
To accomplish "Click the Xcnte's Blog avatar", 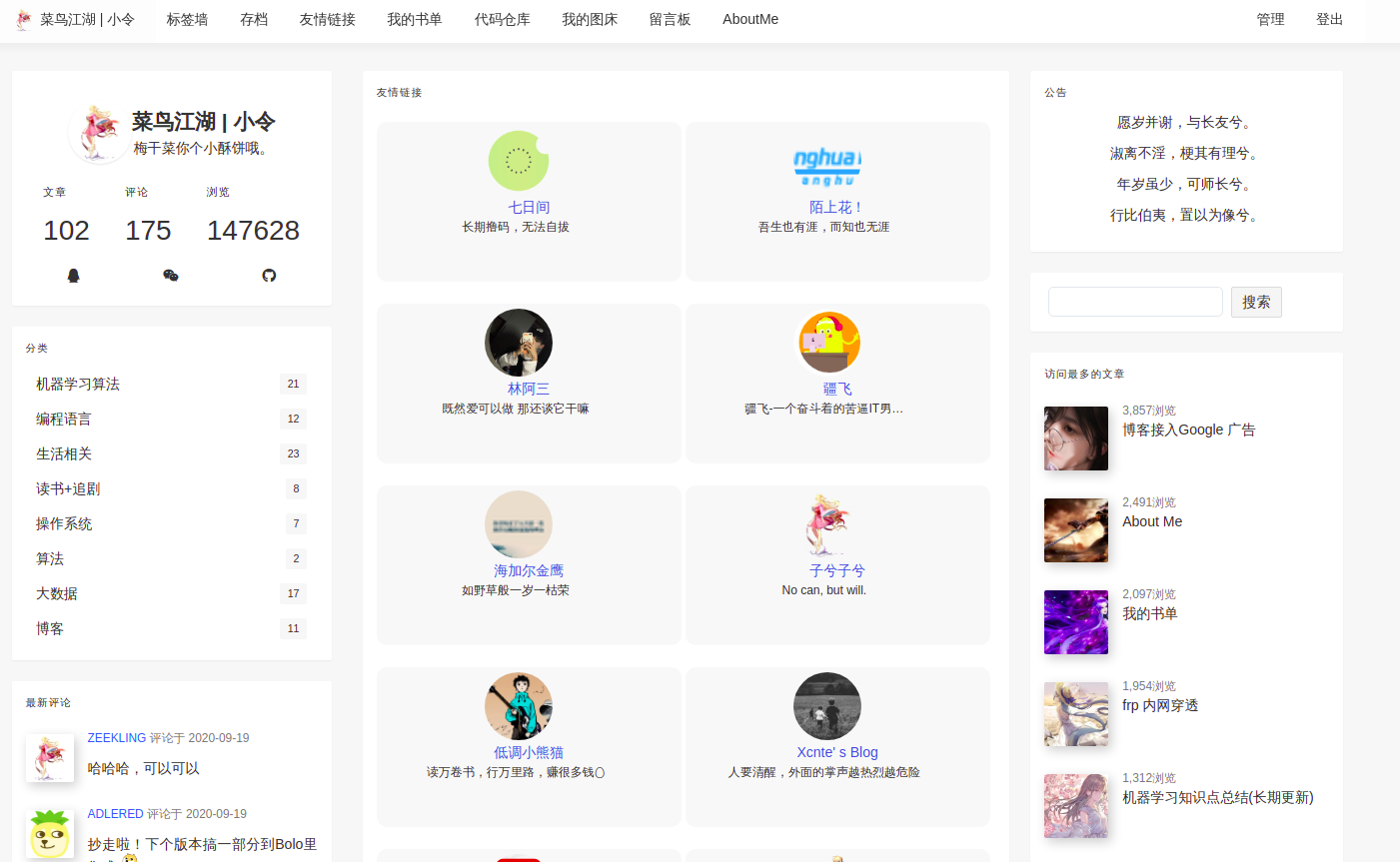I will tap(827, 706).
